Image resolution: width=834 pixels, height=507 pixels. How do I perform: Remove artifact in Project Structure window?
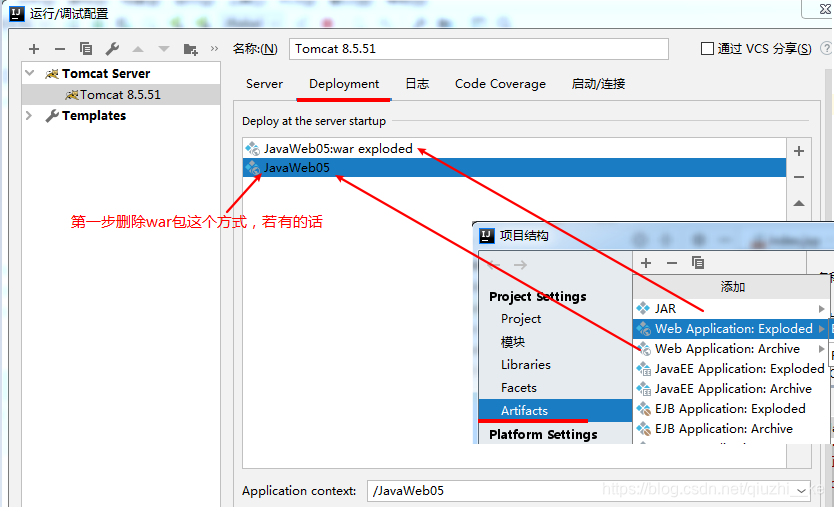click(672, 263)
